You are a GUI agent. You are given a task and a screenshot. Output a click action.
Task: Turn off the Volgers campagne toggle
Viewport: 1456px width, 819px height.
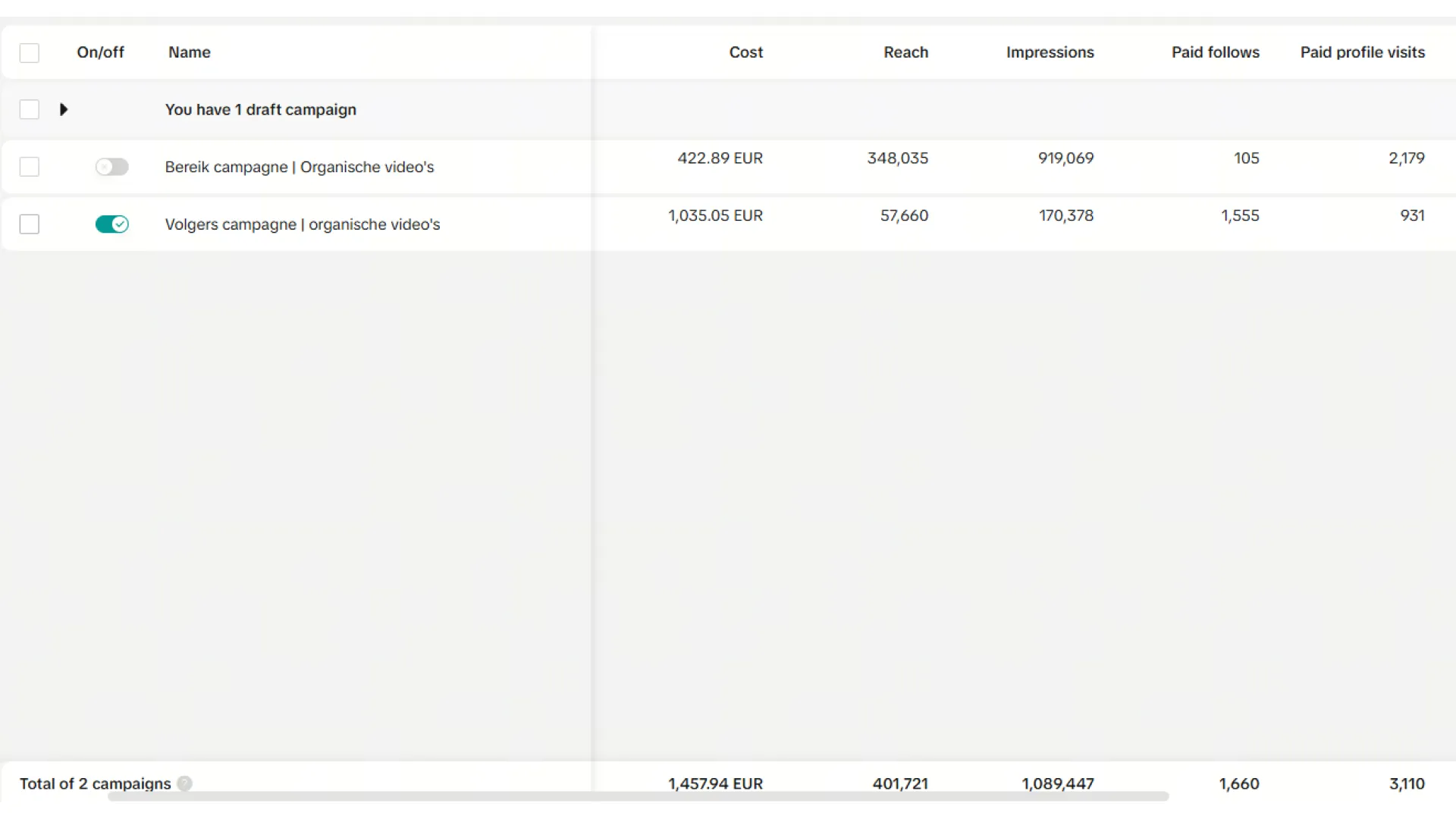(111, 224)
